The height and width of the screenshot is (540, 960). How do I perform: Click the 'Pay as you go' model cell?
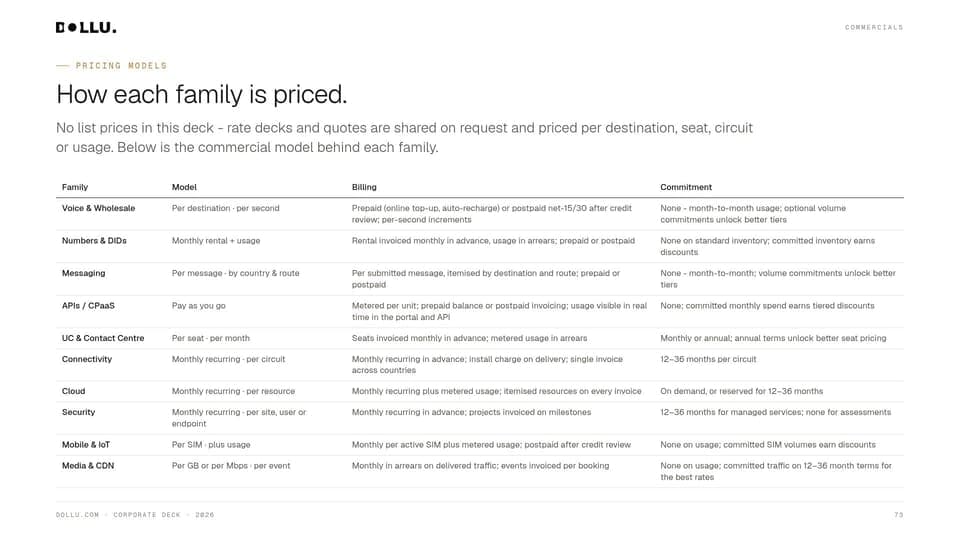click(199, 306)
